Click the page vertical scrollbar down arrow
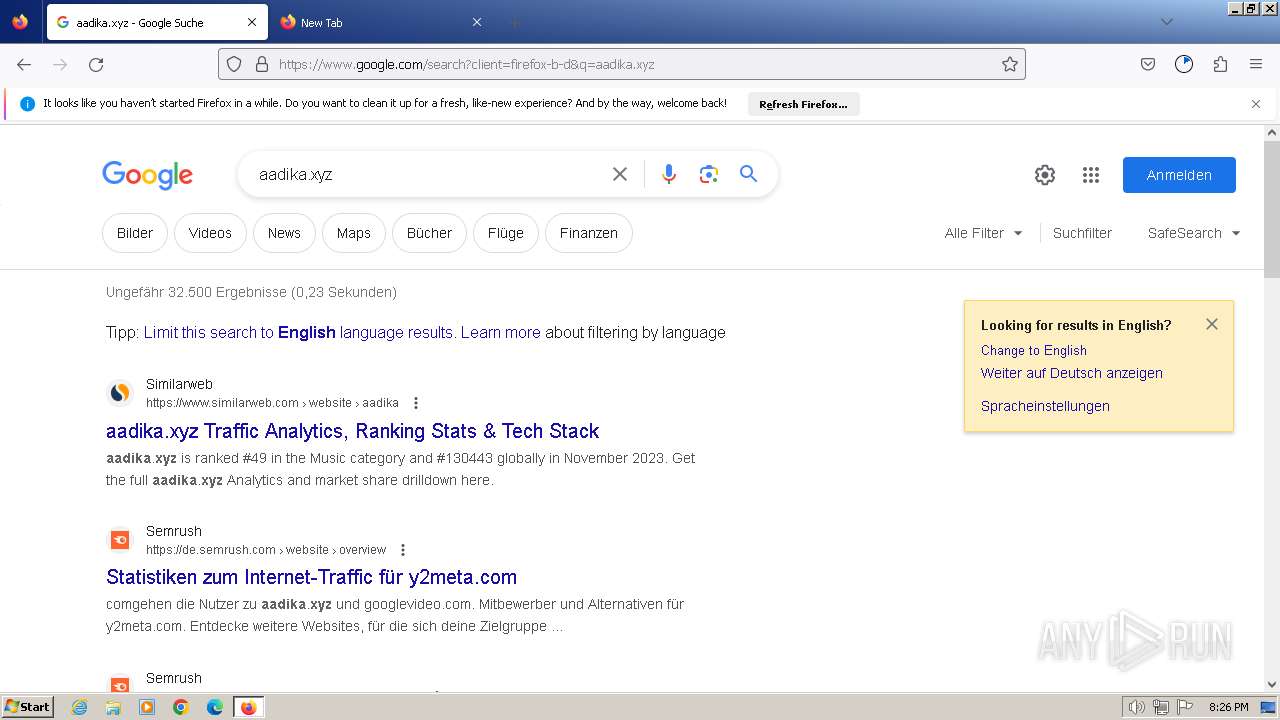This screenshot has height=720, width=1280. pos(1272,685)
